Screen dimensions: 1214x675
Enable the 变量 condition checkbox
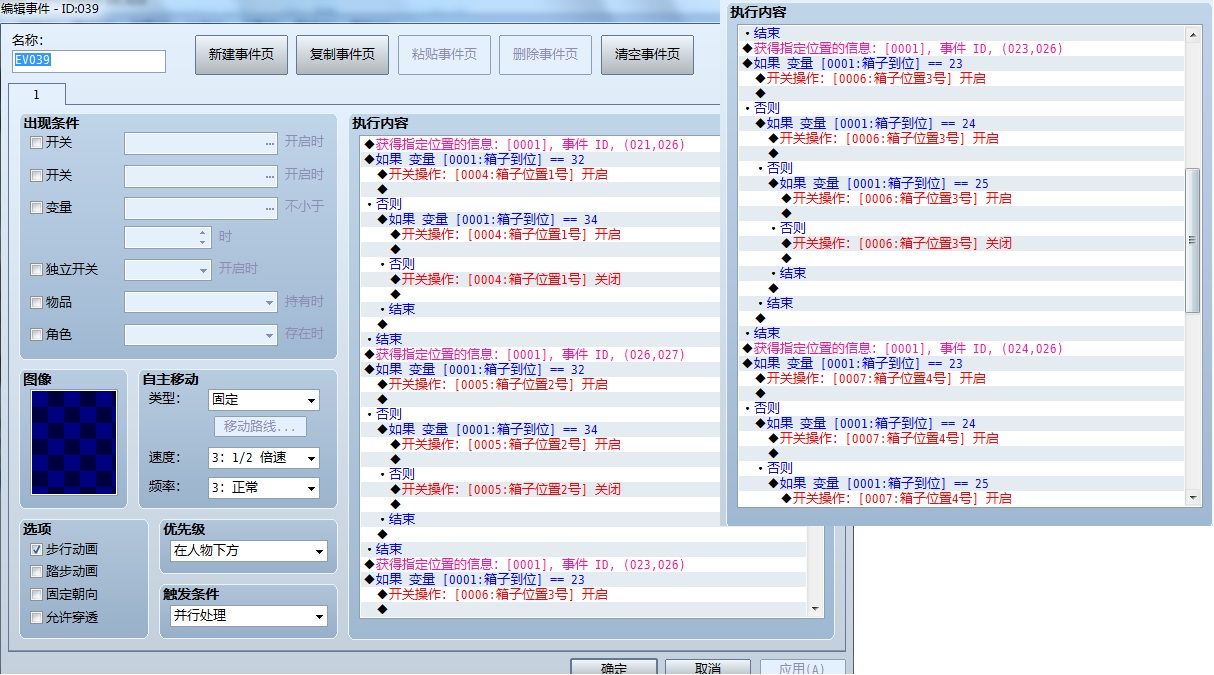click(x=37, y=207)
